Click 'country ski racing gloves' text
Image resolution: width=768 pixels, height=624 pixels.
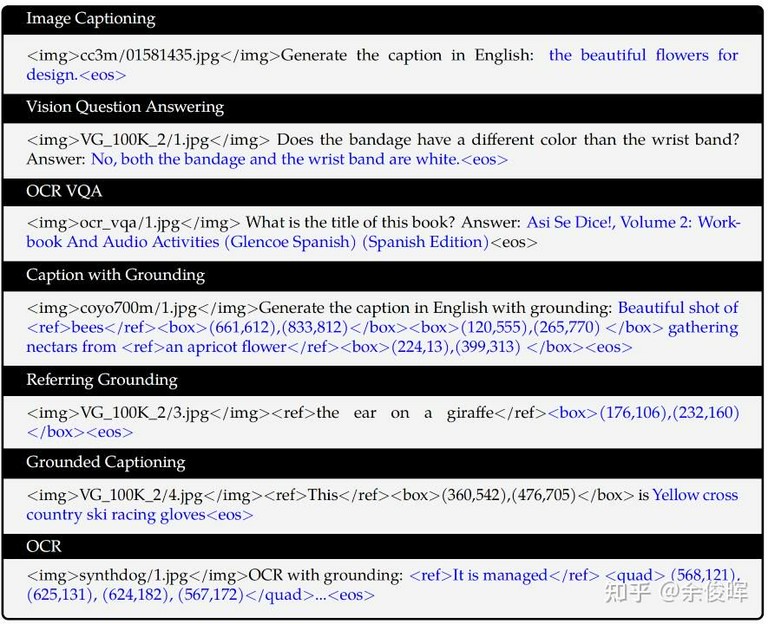click(x=116, y=515)
